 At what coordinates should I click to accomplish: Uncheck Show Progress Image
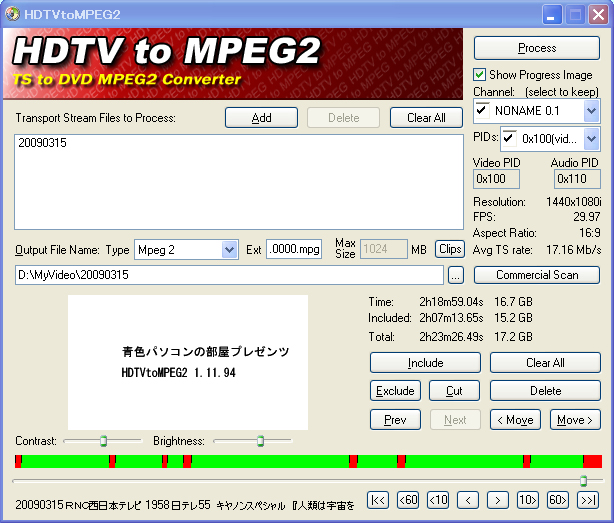point(481,75)
